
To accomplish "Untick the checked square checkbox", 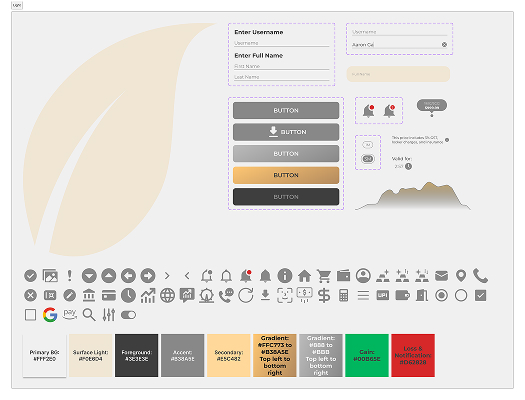I will point(480,296).
